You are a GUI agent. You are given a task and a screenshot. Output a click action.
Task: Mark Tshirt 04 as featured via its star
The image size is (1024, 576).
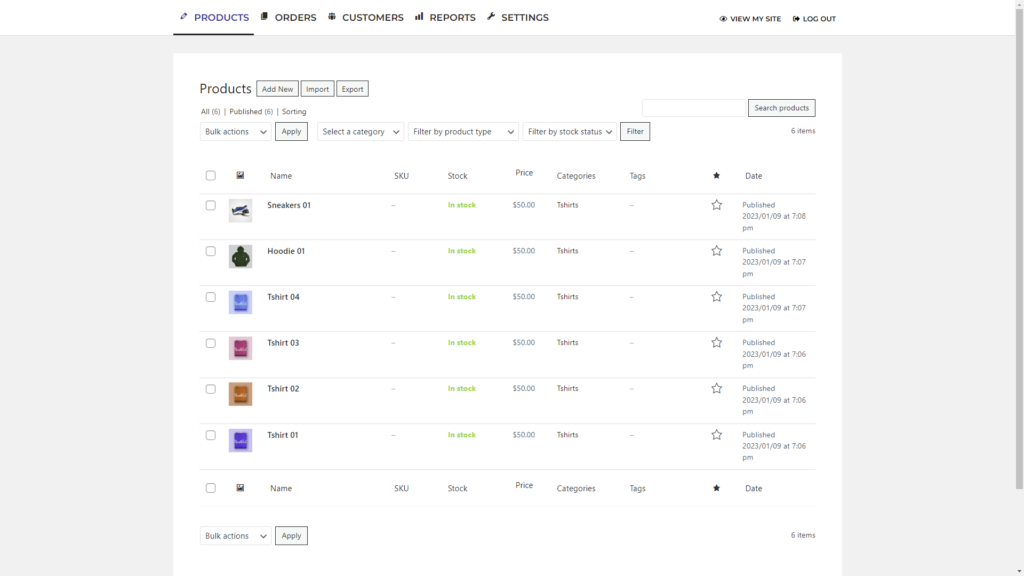coord(716,296)
